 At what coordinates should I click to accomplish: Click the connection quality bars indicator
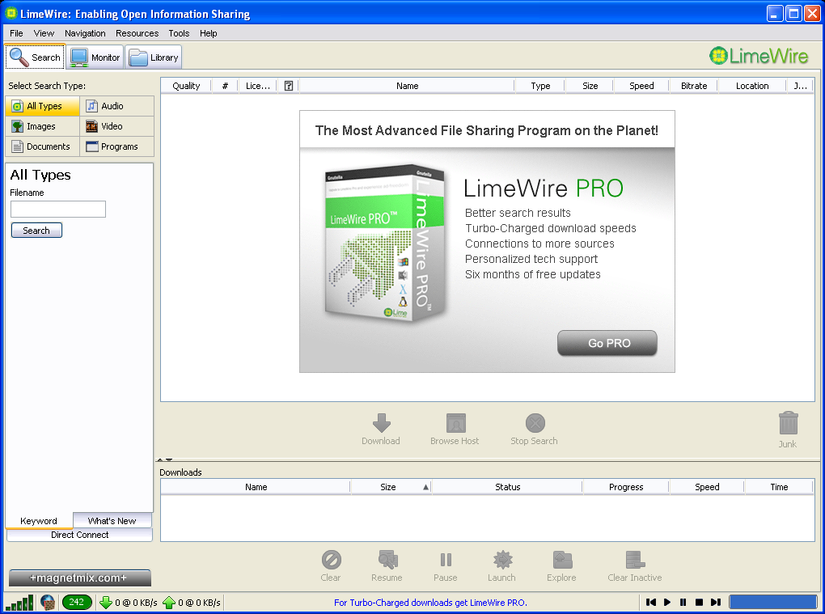[x=19, y=602]
